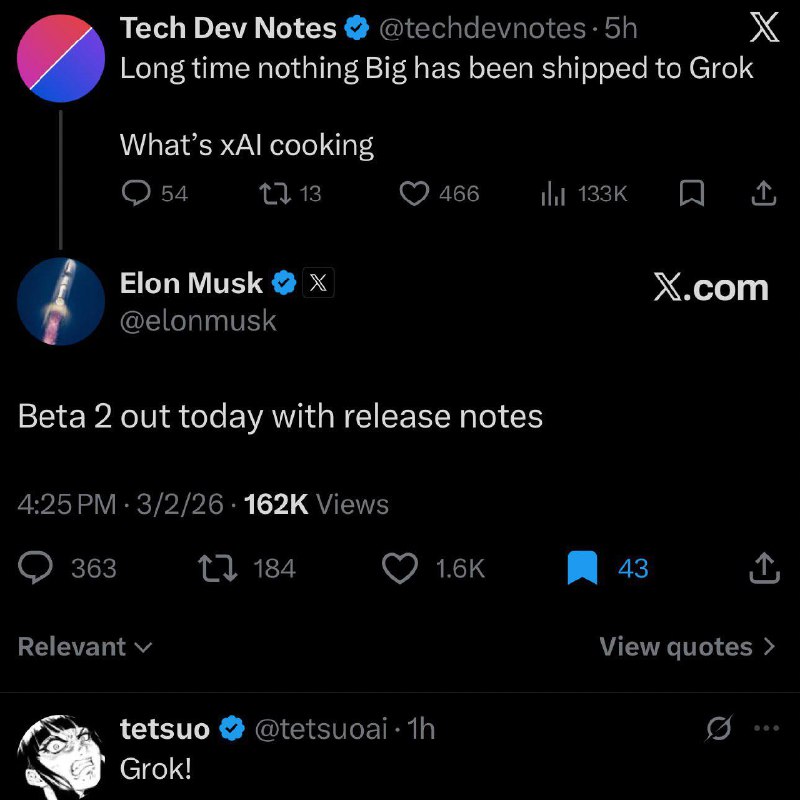The width and height of the screenshot is (800, 800).
Task: Like Elon Musk's Beta 2 post
Action: click(401, 568)
